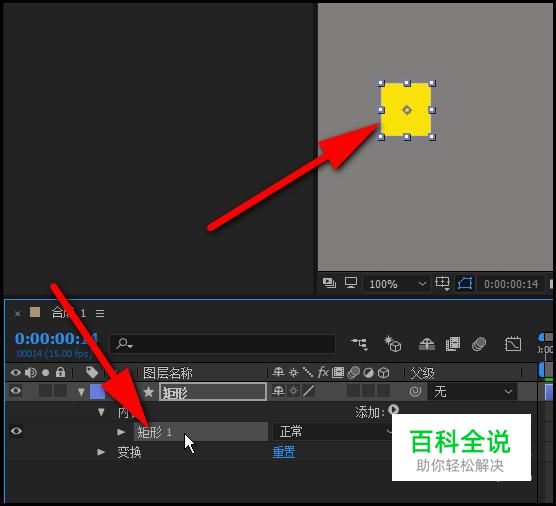Click motion blur switch header icon
556x506 pixels.
click(354, 372)
